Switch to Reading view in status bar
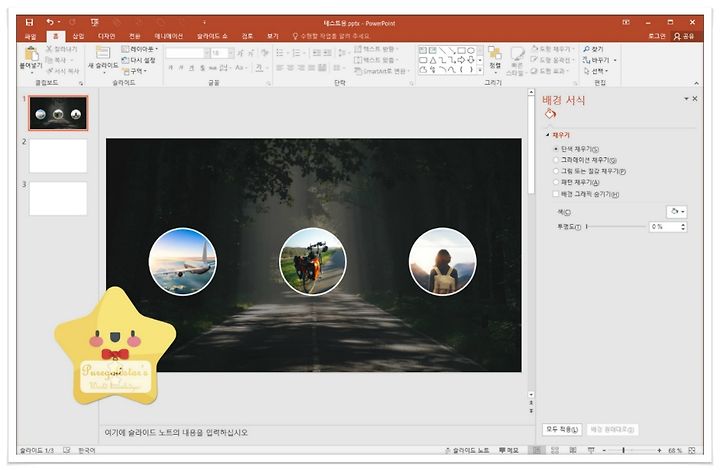Image resolution: width=720 pixels, height=470 pixels. pos(573,450)
